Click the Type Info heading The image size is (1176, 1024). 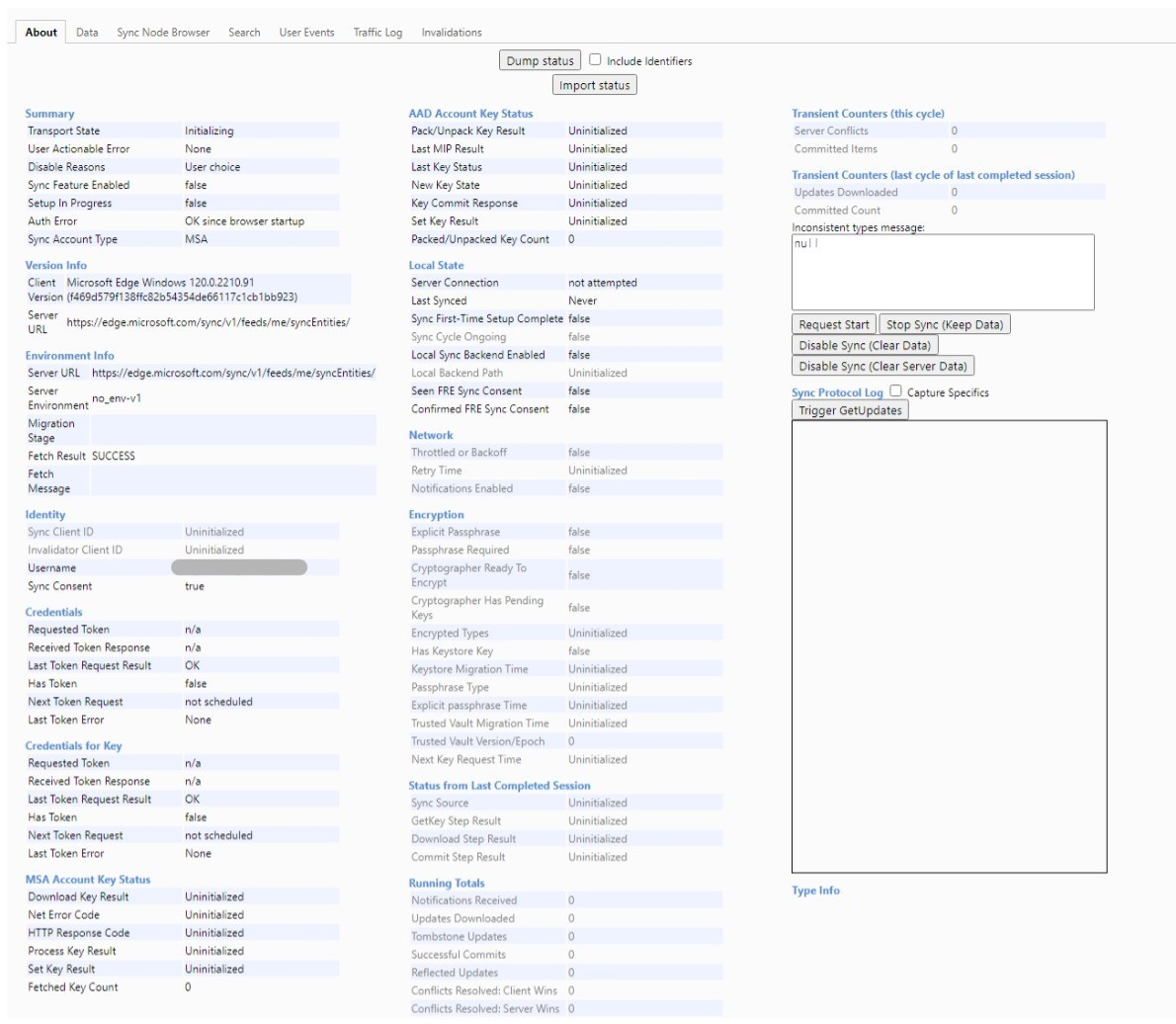tap(815, 891)
